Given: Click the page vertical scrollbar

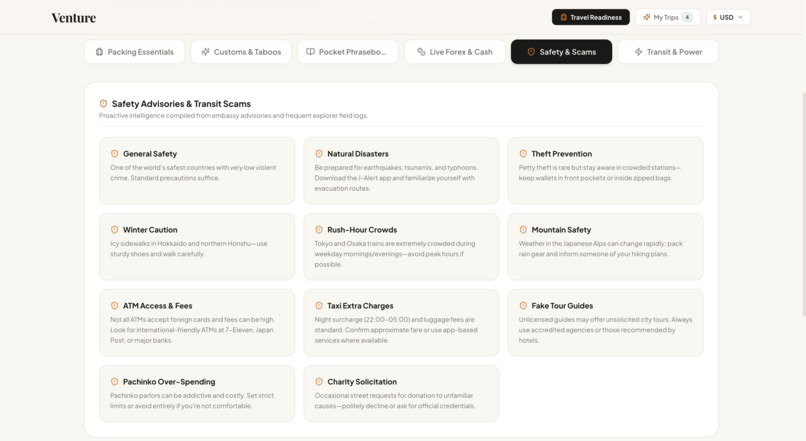Looking at the screenshot, I should click(x=803, y=206).
